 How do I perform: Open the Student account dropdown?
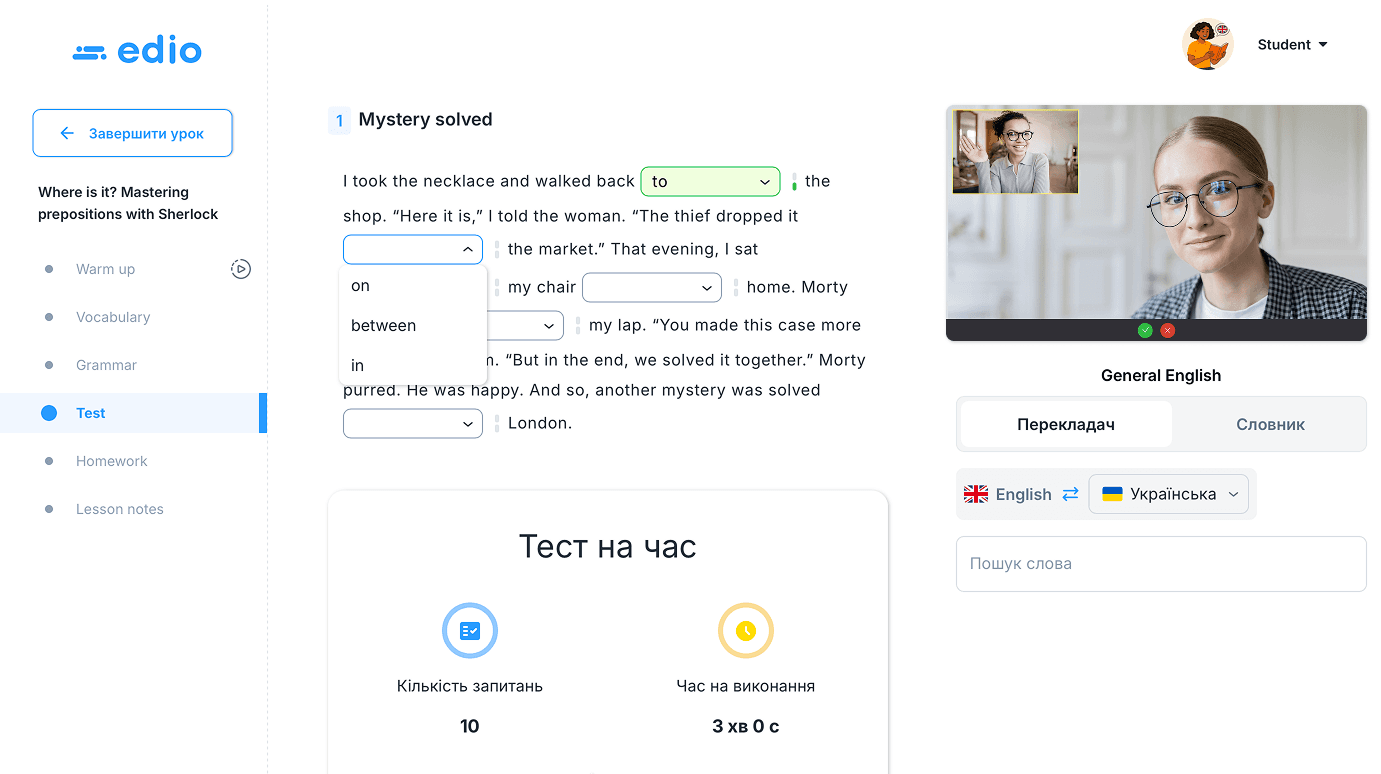1292,45
